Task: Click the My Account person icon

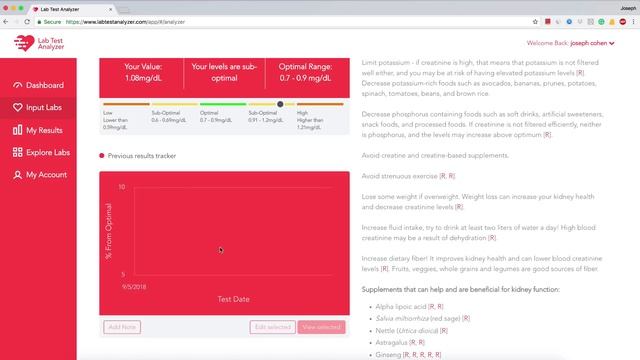Action: coord(17,175)
